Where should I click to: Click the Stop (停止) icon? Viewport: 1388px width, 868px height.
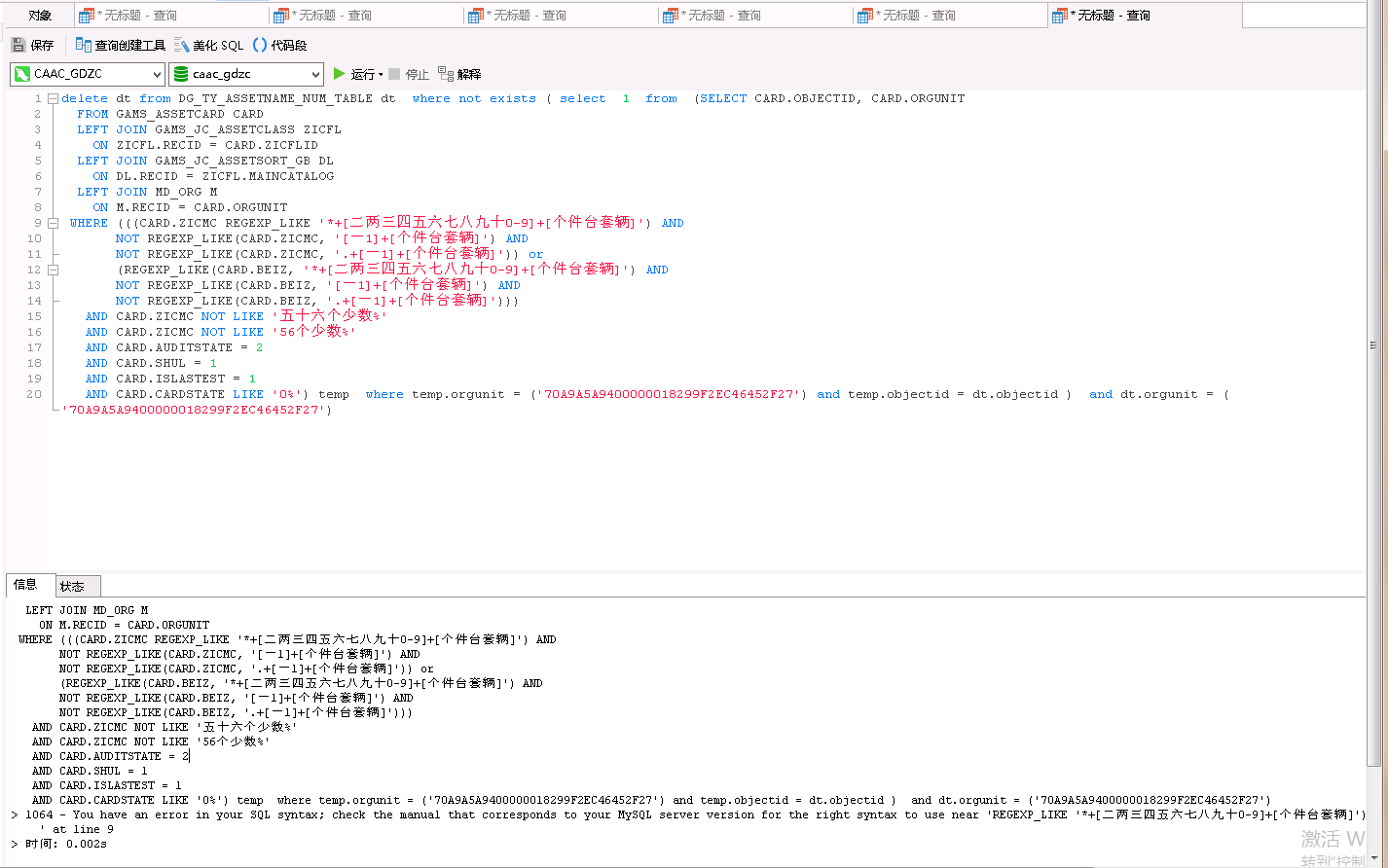pyautogui.click(x=394, y=74)
